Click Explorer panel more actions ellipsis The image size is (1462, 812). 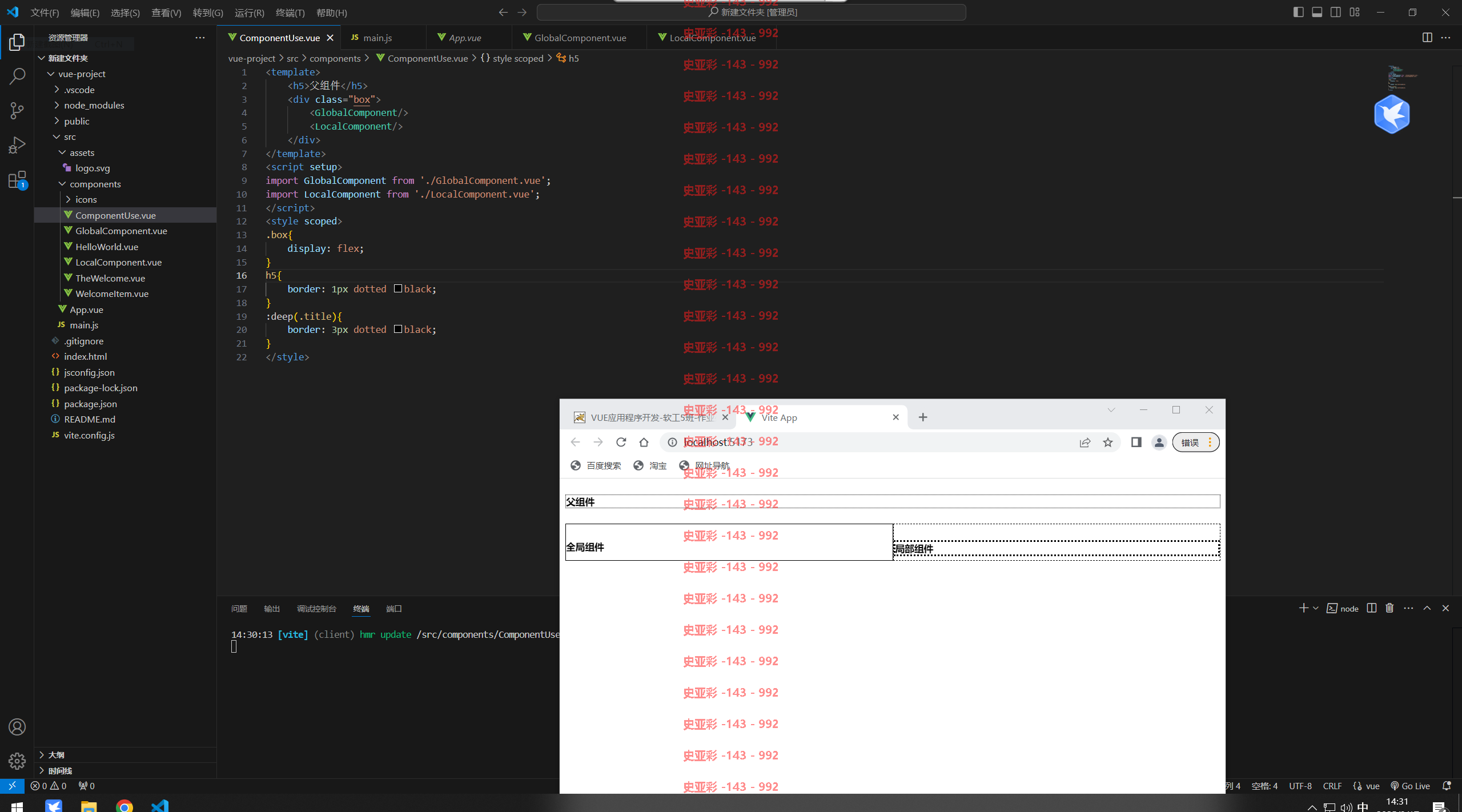[200, 38]
